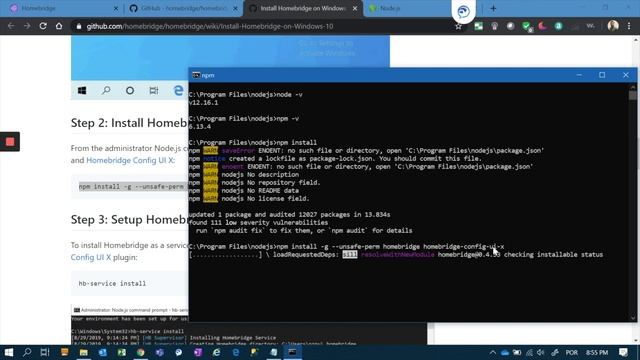Screen dimensions: 640x360
Task: Open Task View on the taskbar
Action: (x=45, y=352)
